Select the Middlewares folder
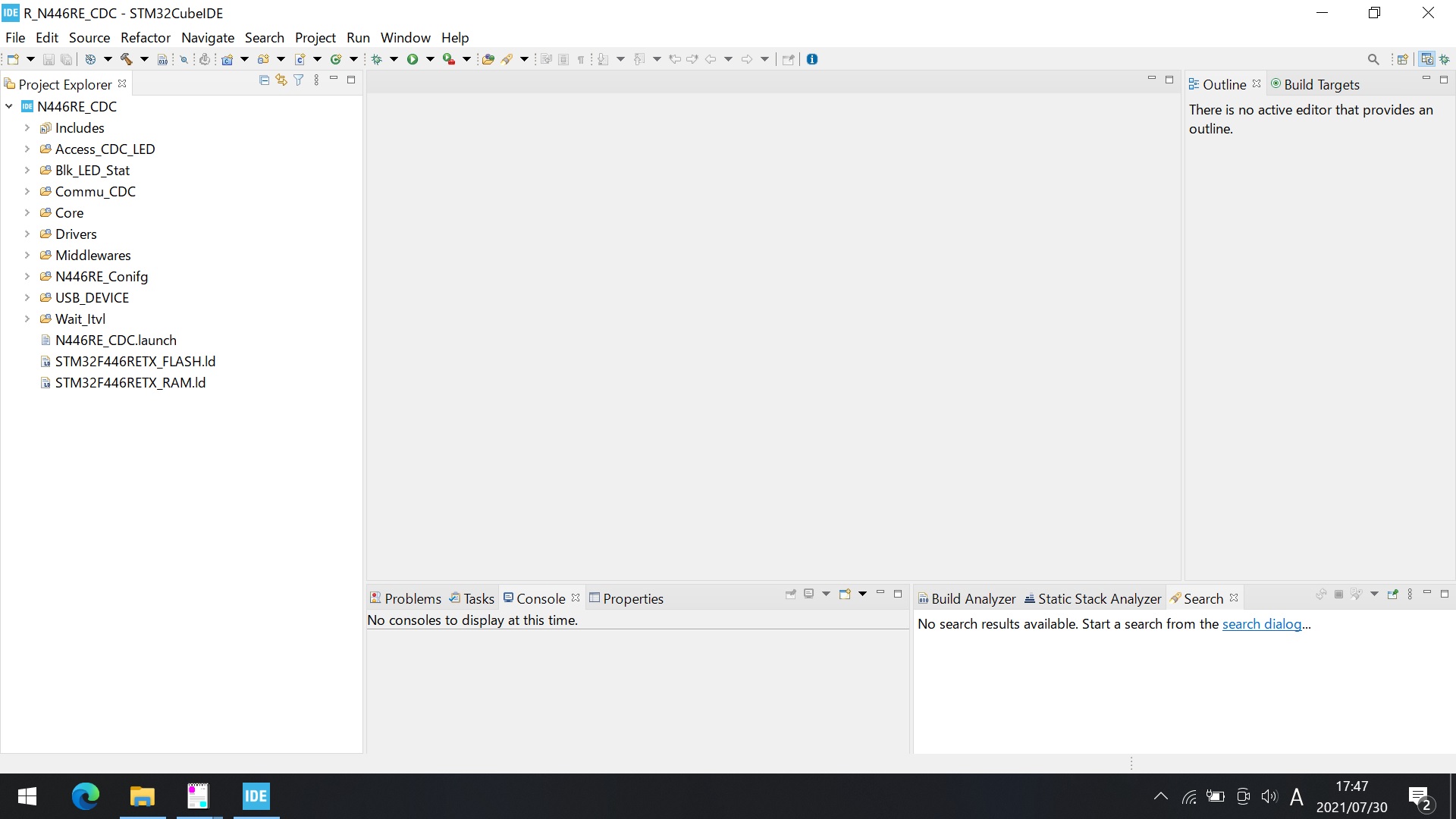The width and height of the screenshot is (1456, 819). pyautogui.click(x=93, y=255)
